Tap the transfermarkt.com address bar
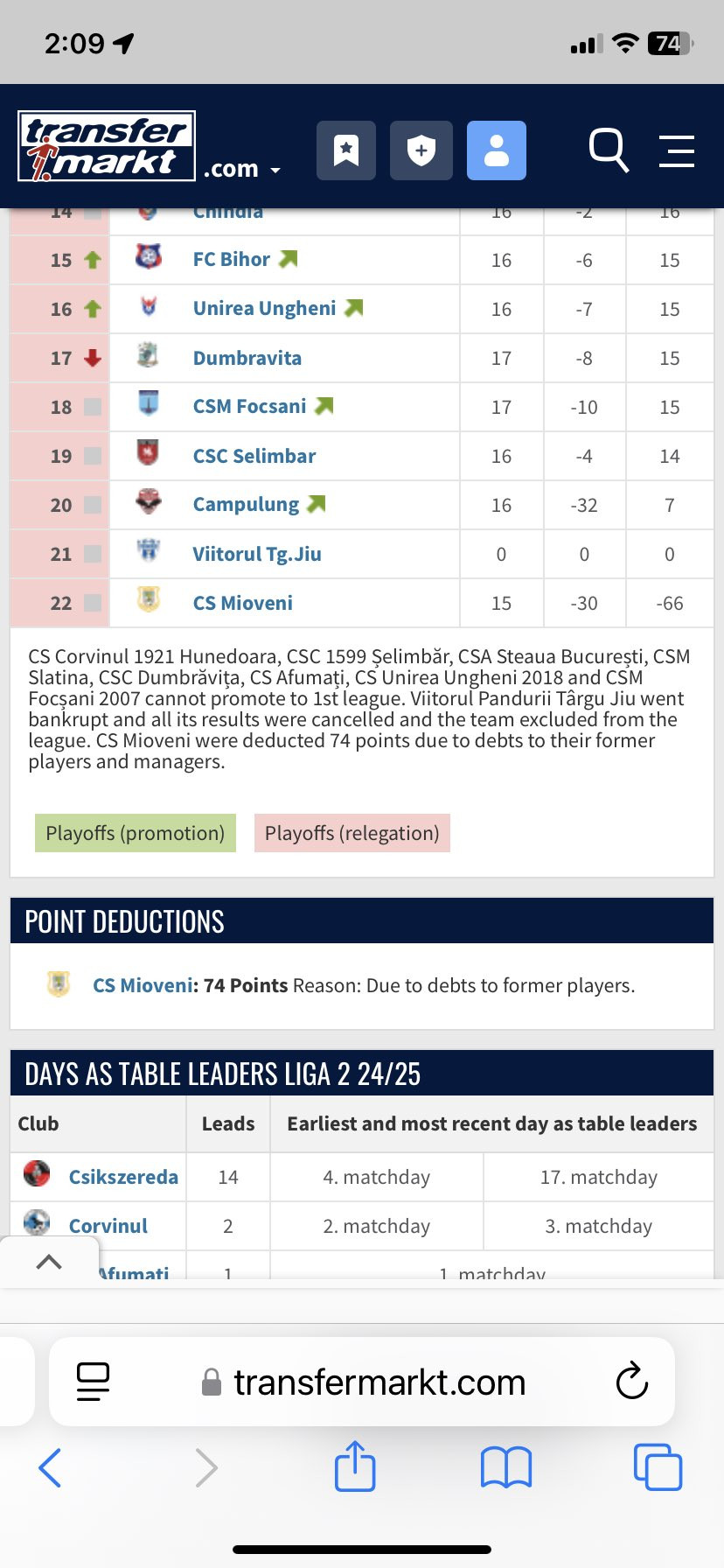Image resolution: width=724 pixels, height=1568 pixels. [x=362, y=1382]
